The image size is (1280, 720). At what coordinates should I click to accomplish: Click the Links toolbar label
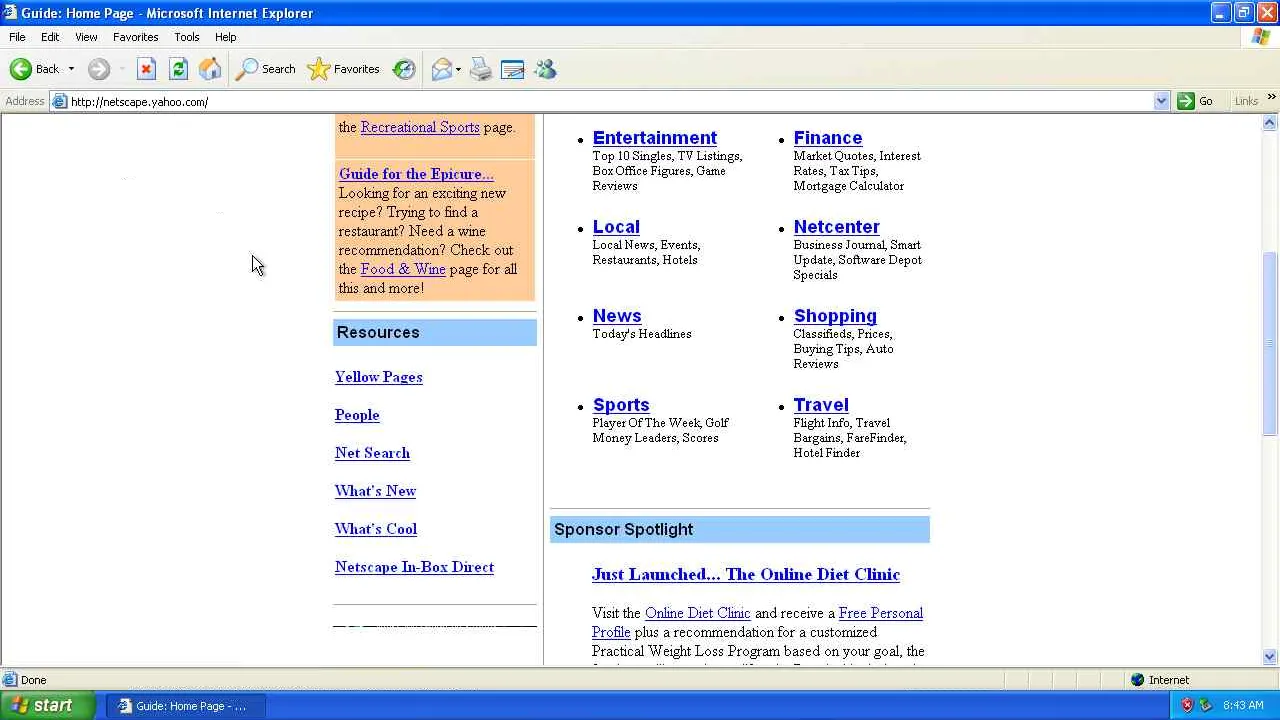pos(1246,101)
